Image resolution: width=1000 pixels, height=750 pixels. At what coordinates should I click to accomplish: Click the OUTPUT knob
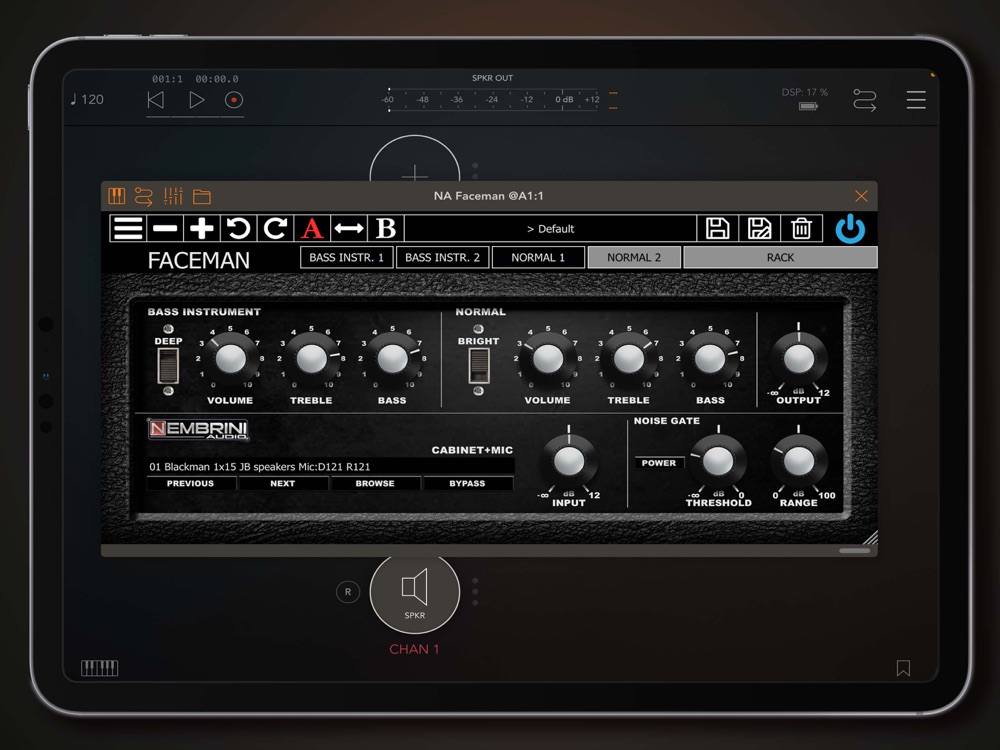[798, 359]
